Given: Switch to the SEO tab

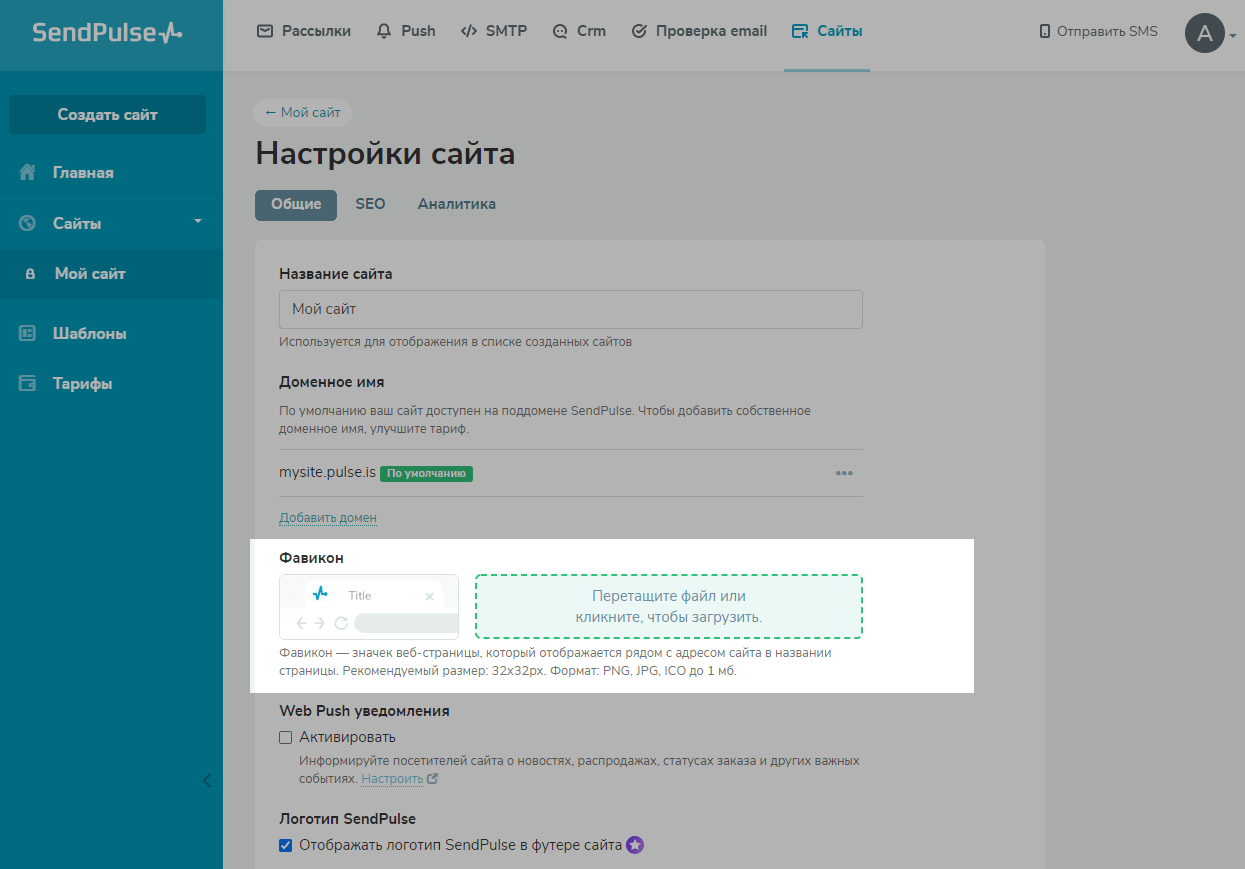Looking at the screenshot, I should tap(370, 204).
